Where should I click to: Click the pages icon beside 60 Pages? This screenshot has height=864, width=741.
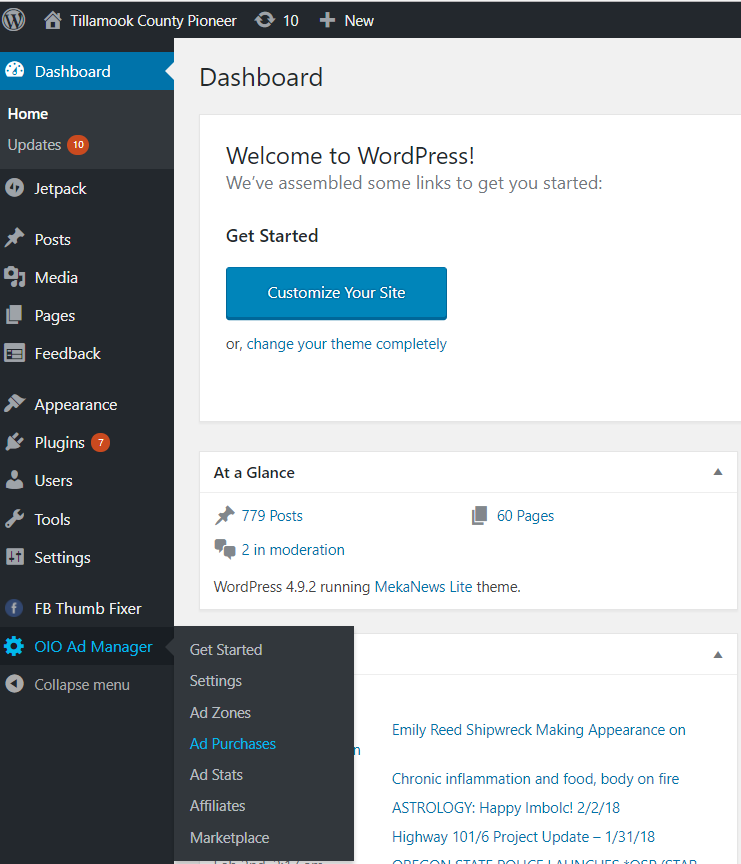coord(479,515)
